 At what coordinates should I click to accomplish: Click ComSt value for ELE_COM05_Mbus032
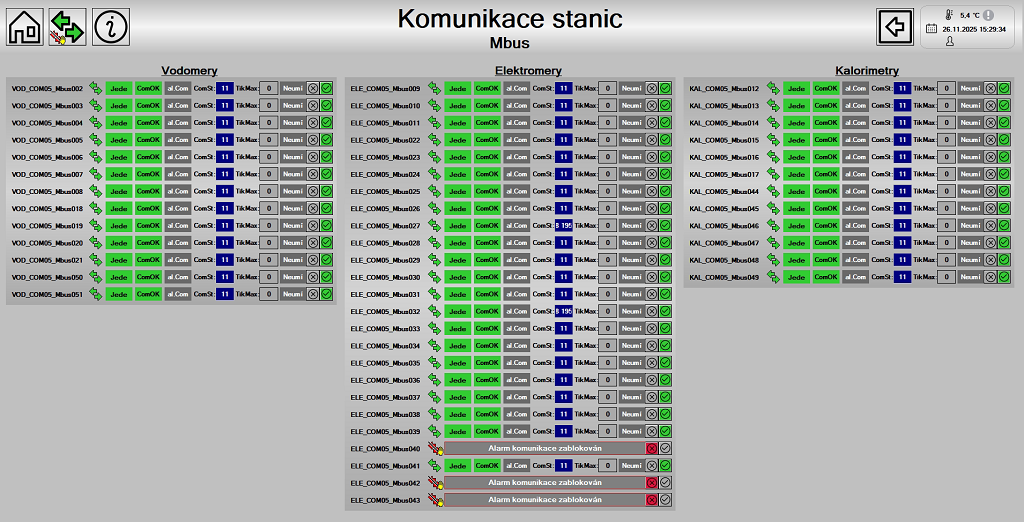tap(564, 312)
